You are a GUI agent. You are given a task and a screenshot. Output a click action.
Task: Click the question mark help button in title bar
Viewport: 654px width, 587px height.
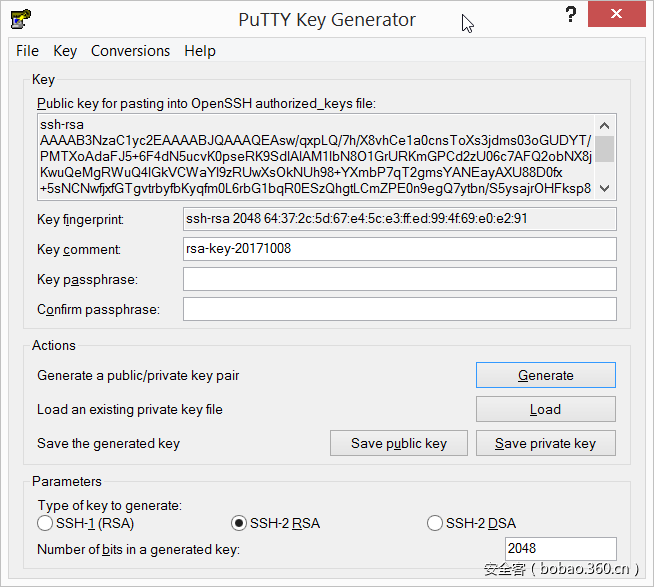(571, 14)
